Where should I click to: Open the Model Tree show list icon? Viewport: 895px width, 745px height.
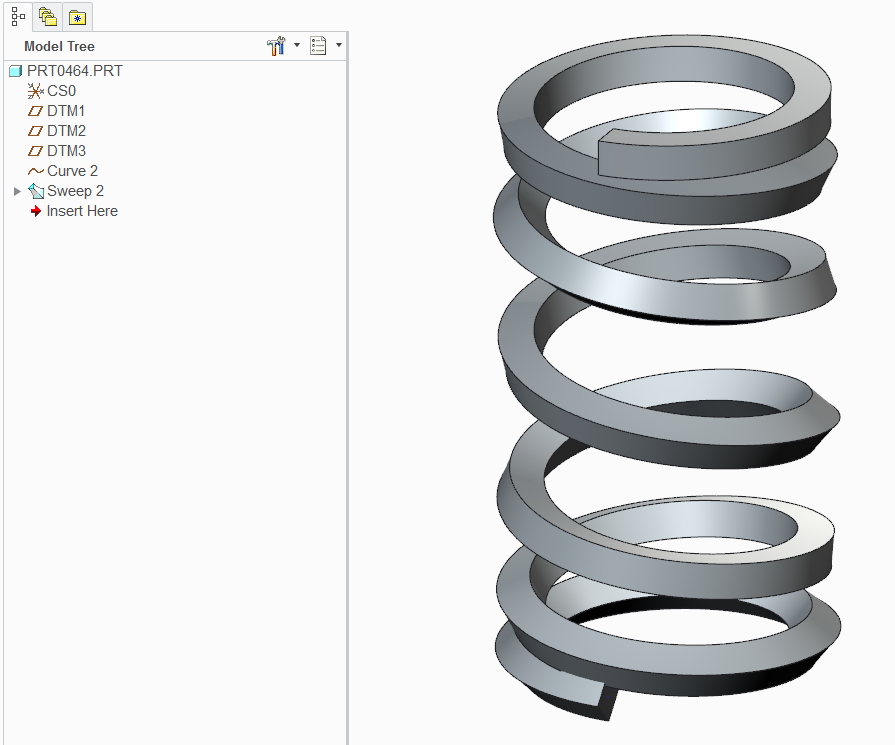[x=318, y=46]
